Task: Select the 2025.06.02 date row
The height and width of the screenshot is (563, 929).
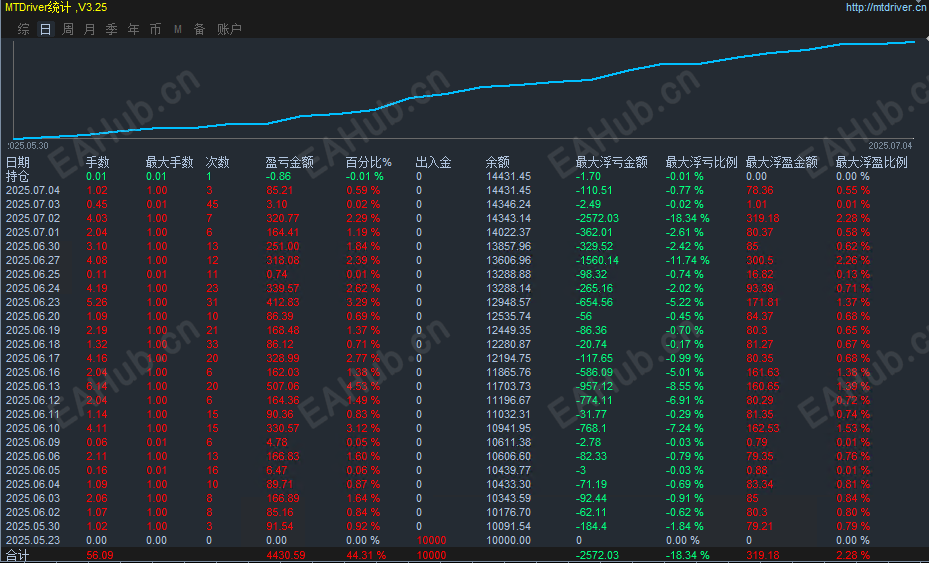Action: pos(33,513)
